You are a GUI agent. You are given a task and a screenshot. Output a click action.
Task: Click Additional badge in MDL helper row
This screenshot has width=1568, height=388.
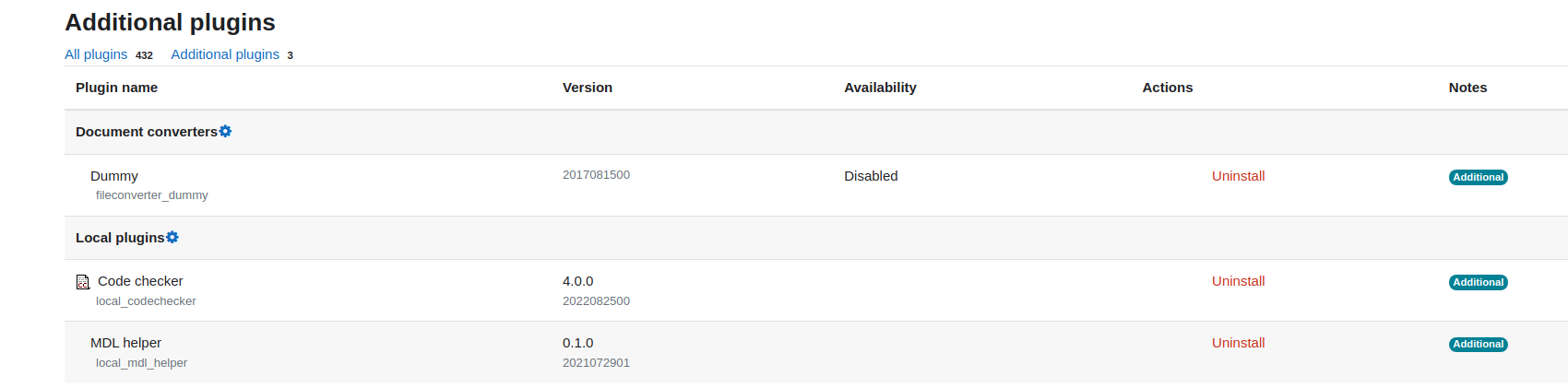point(1478,344)
